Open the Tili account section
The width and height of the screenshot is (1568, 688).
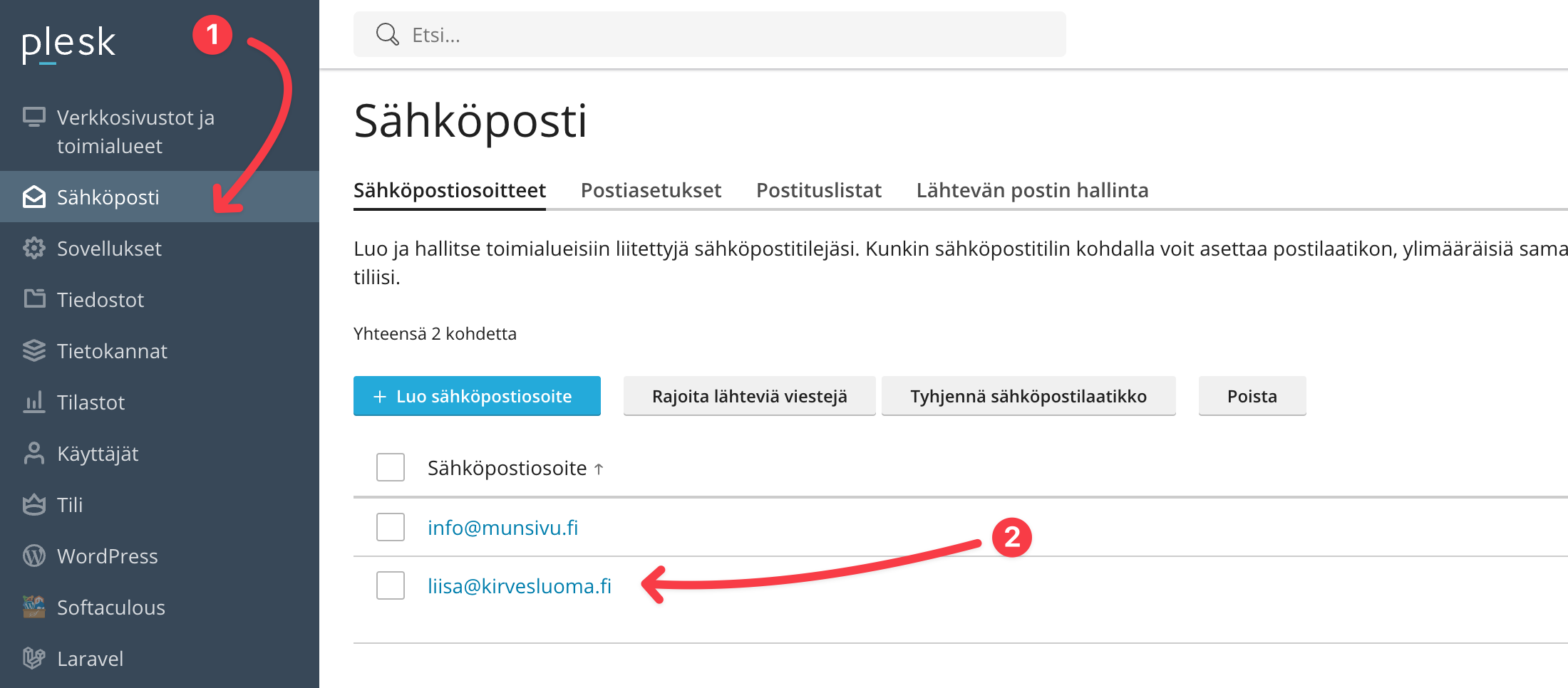click(x=71, y=504)
